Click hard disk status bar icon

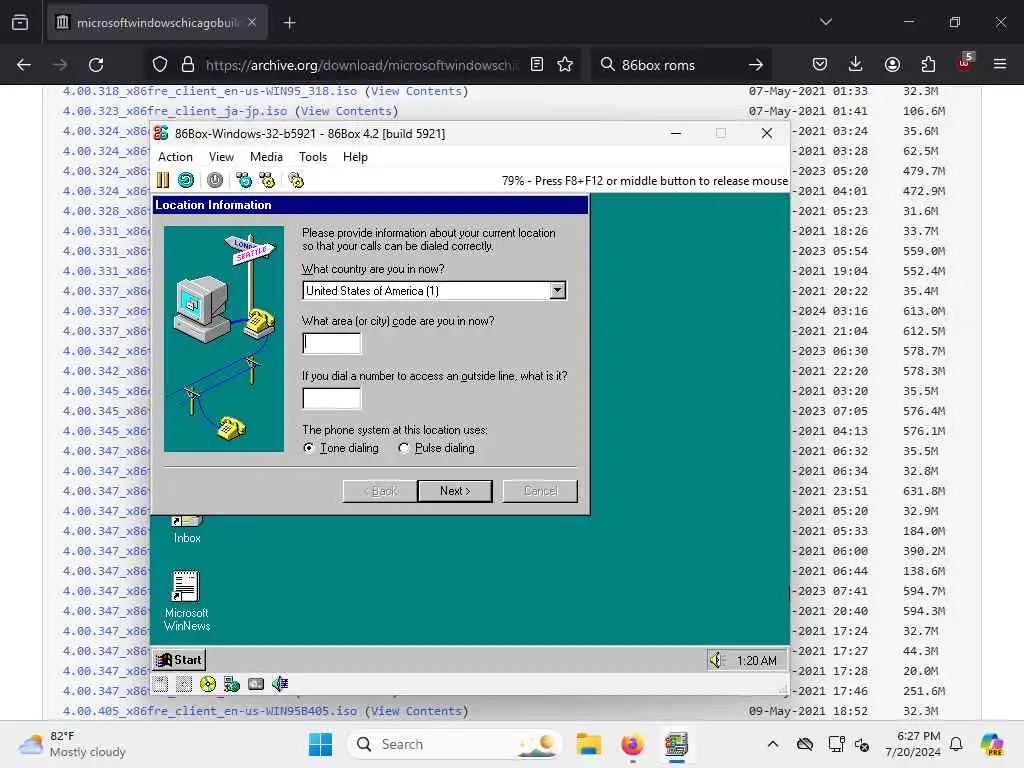pyautogui.click(x=256, y=684)
